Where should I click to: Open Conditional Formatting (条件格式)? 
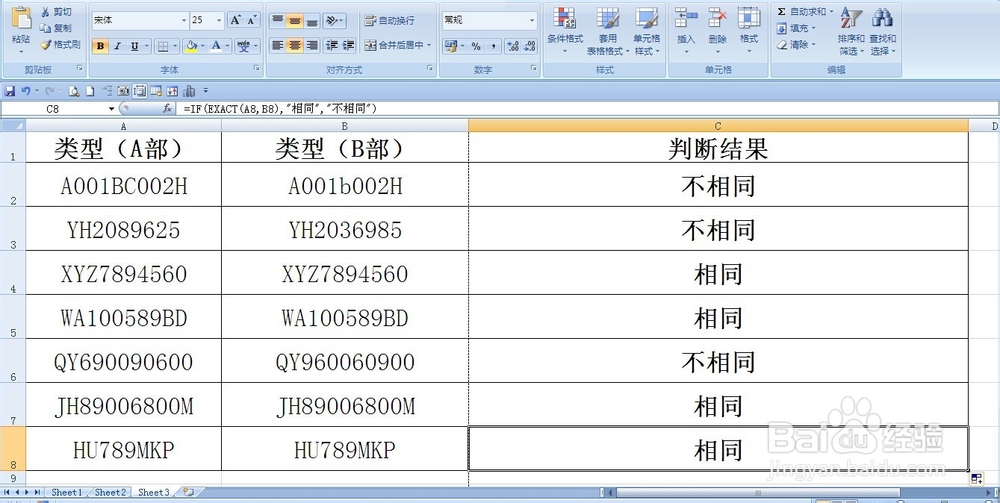tap(565, 31)
